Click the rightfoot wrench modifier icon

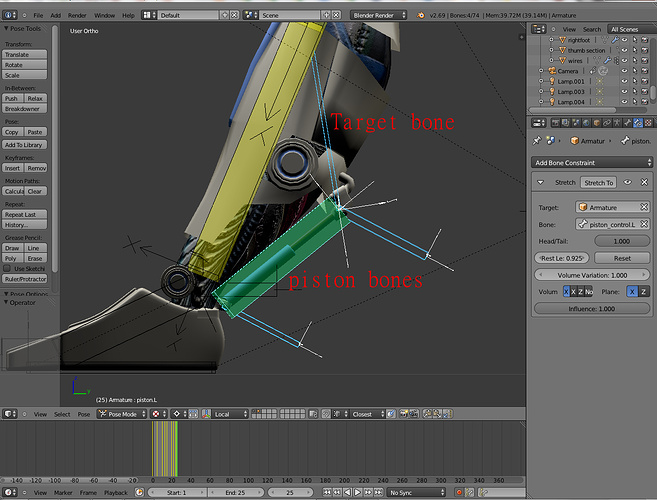(615, 40)
